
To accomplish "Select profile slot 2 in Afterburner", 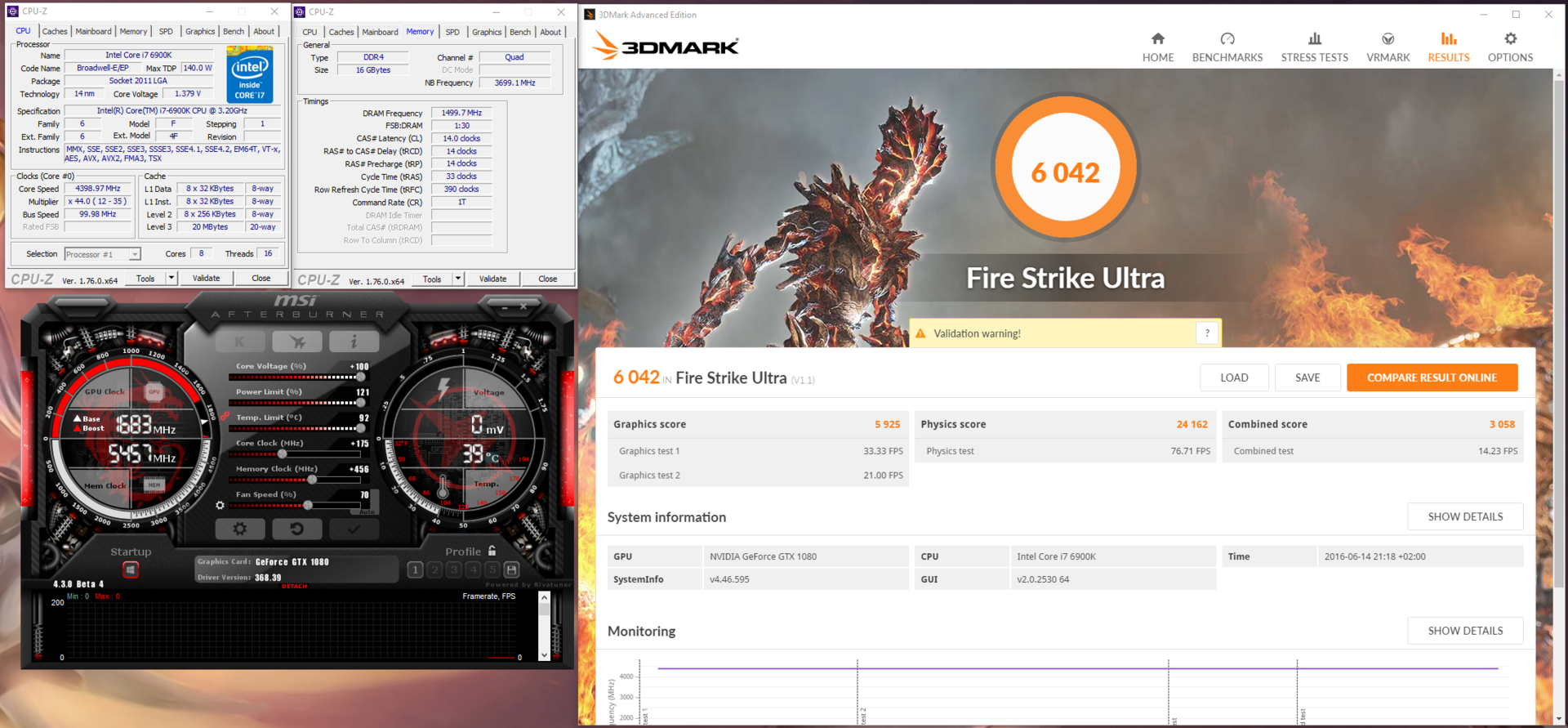I will tap(434, 569).
